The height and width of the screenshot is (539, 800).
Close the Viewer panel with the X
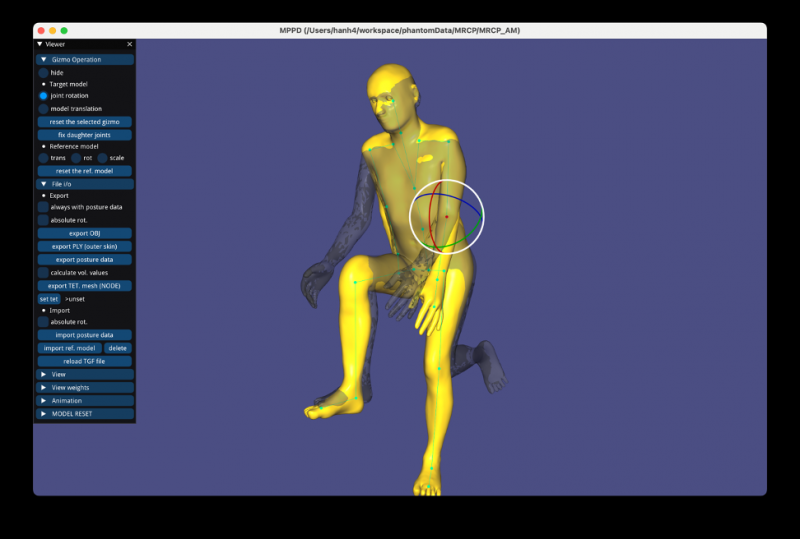(x=129, y=45)
